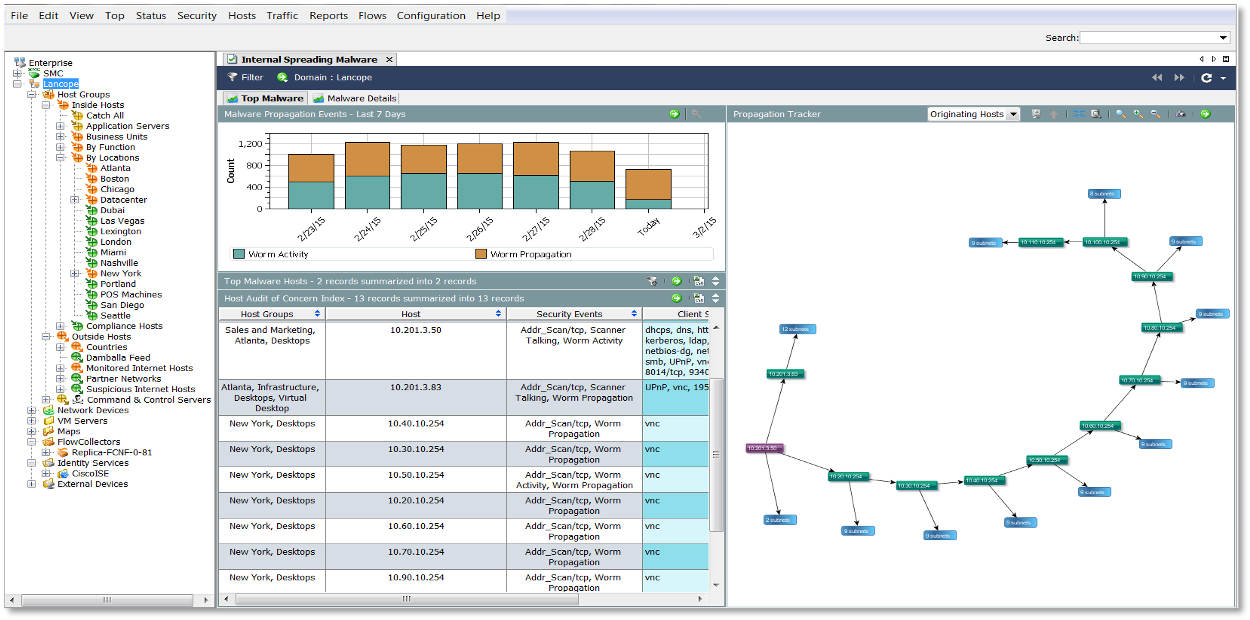Click the Worm Activity teal legend swatch
Viewport: 1250px width, 620px height.
(238, 254)
